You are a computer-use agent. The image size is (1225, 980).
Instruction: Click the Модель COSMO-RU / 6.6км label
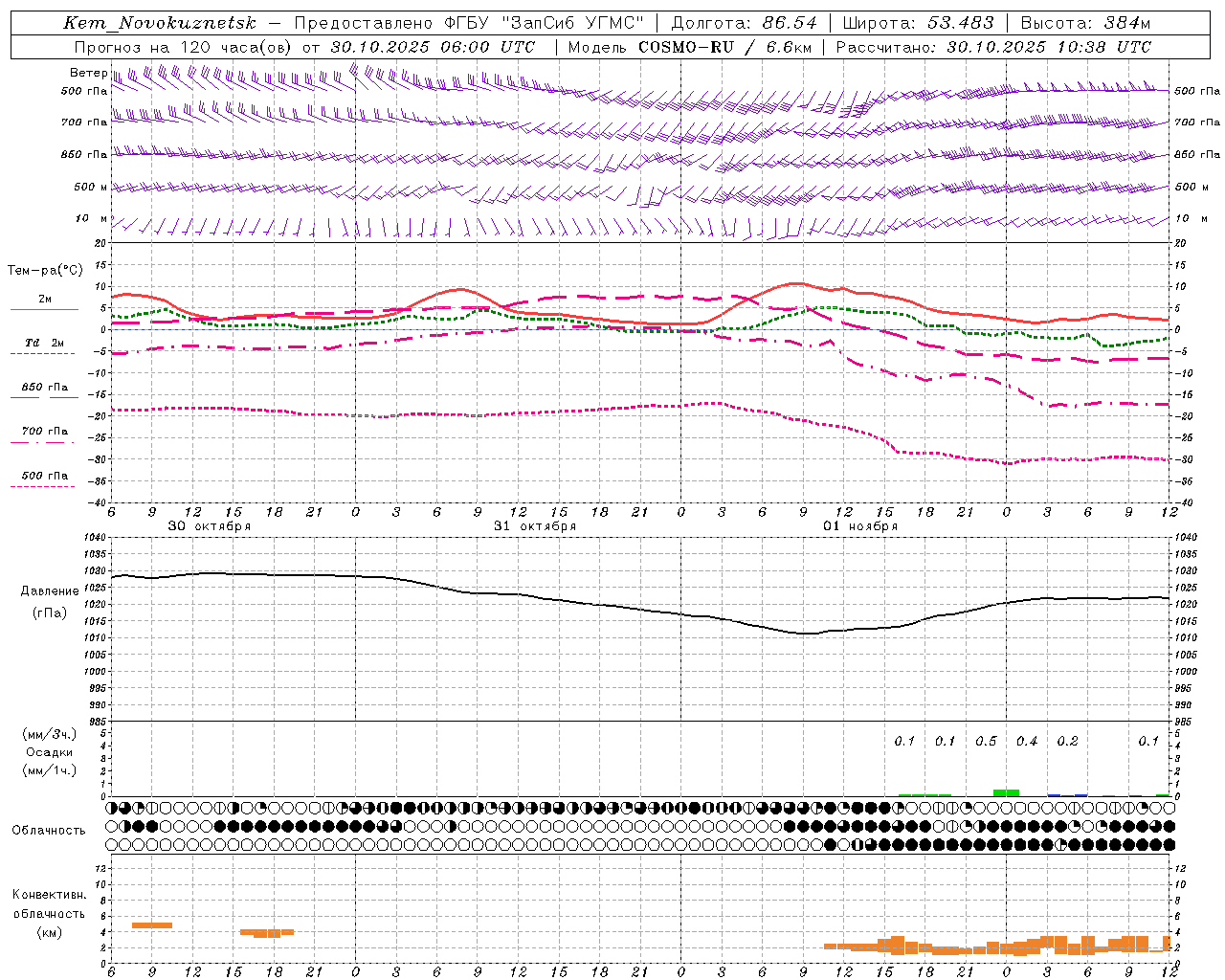tap(690, 47)
